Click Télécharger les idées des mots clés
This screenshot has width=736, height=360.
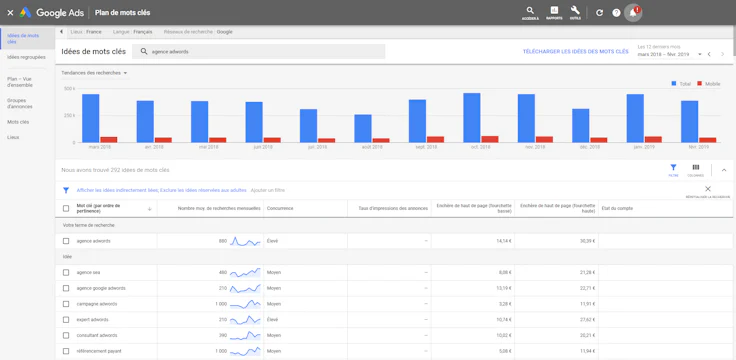575,52
